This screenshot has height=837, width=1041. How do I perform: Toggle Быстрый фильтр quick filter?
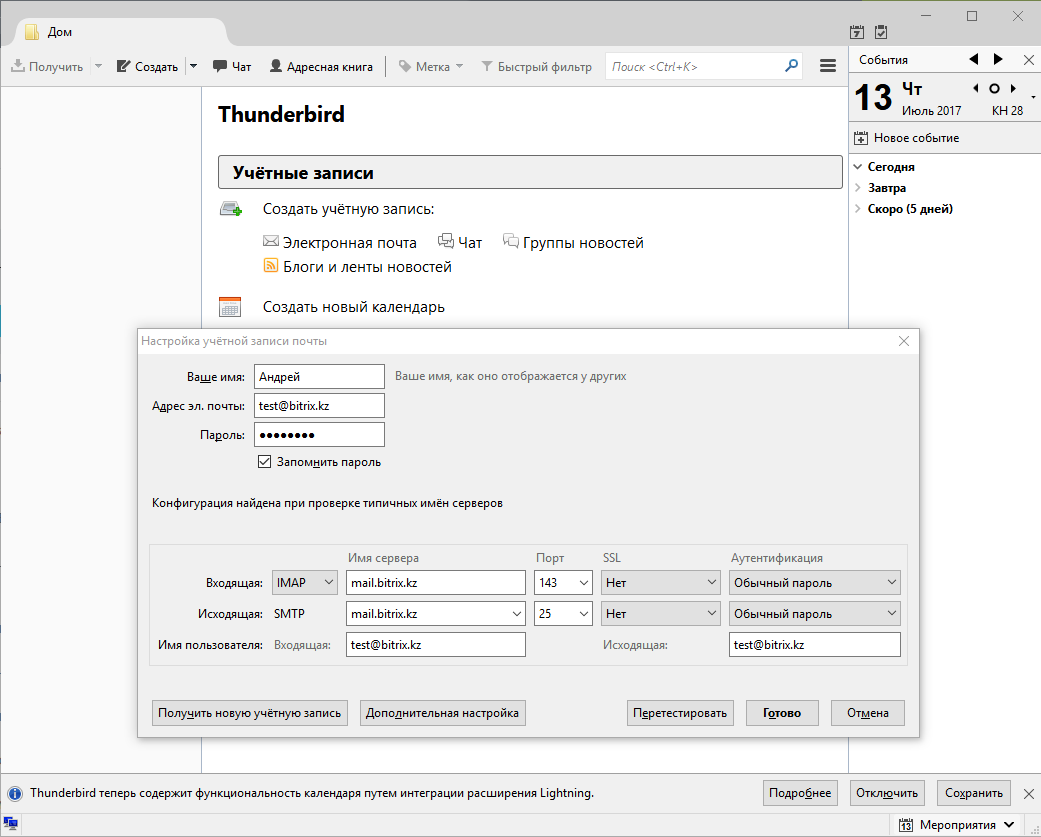click(x=536, y=66)
